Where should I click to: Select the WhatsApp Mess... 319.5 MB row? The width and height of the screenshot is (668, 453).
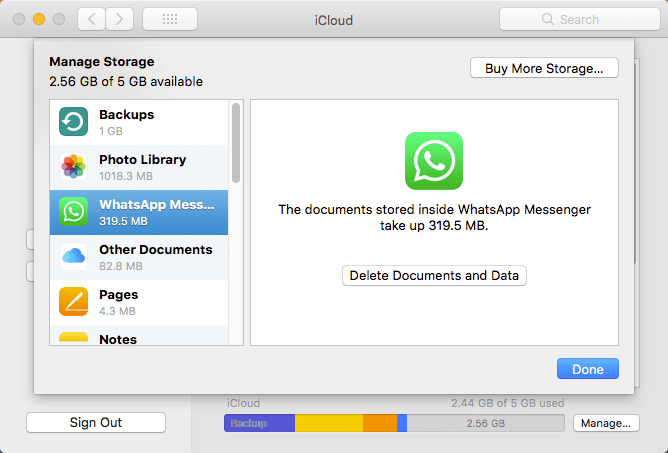coord(139,212)
